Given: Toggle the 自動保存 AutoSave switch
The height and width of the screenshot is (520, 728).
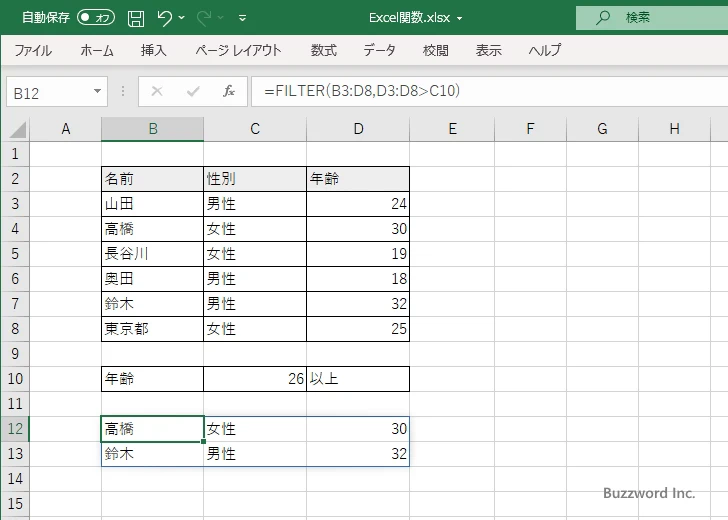Looking at the screenshot, I should click(x=96, y=18).
